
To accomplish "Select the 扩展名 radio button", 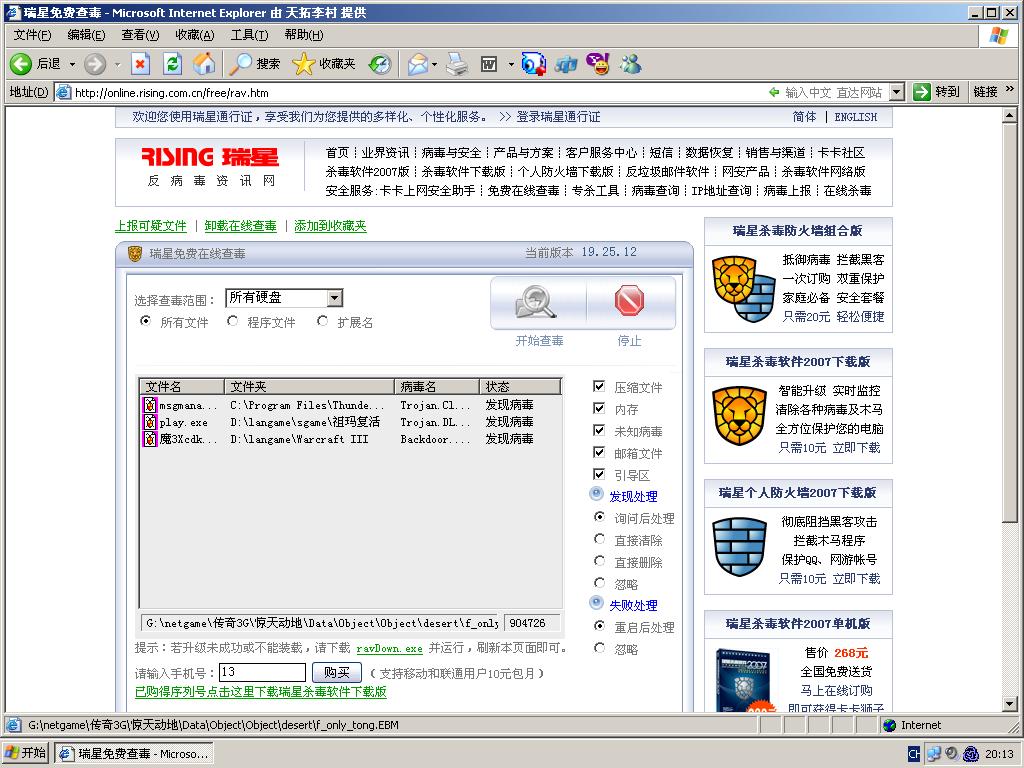I will tap(323, 321).
